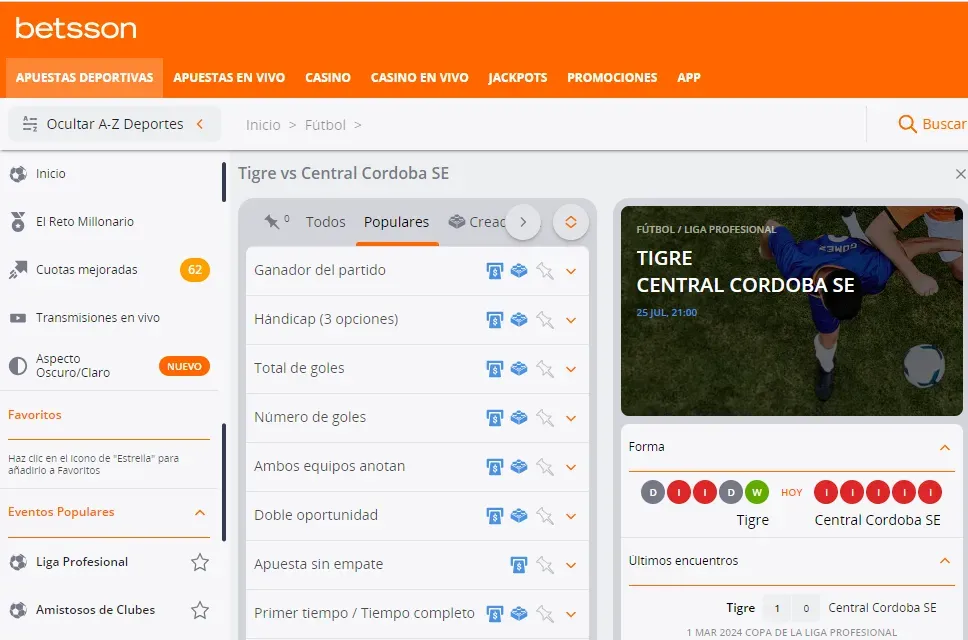Pin the Hándicap (3 opciones) market
The width and height of the screenshot is (968, 640).
tap(545, 320)
